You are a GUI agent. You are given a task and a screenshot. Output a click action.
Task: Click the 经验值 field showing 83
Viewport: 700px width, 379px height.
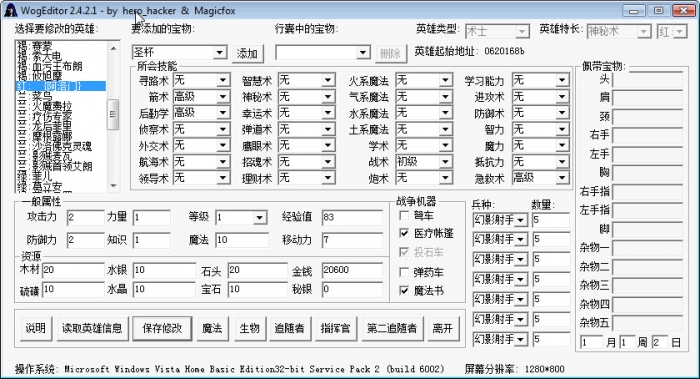pyautogui.click(x=352, y=218)
